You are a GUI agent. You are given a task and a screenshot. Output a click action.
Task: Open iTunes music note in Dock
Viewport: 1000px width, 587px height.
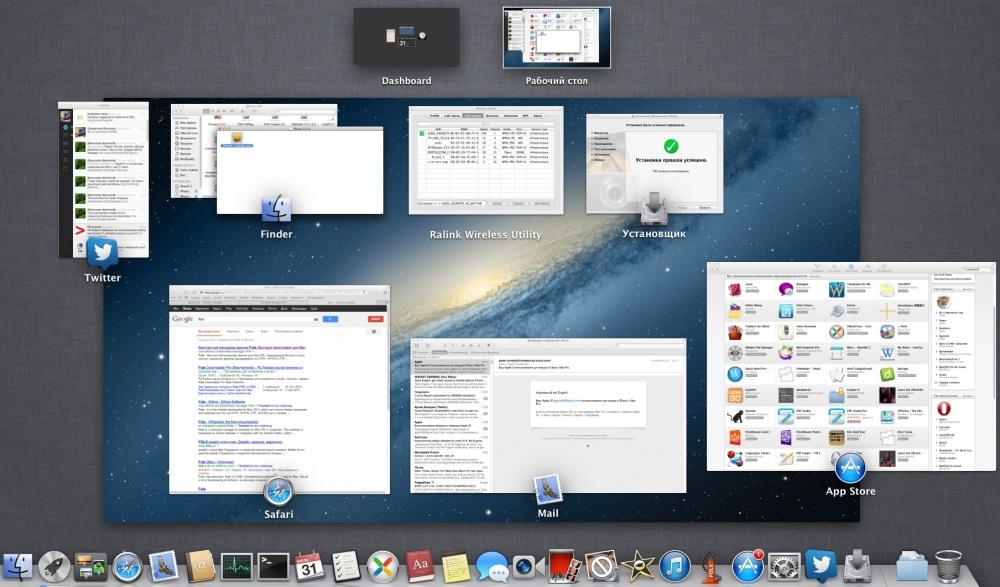point(674,567)
